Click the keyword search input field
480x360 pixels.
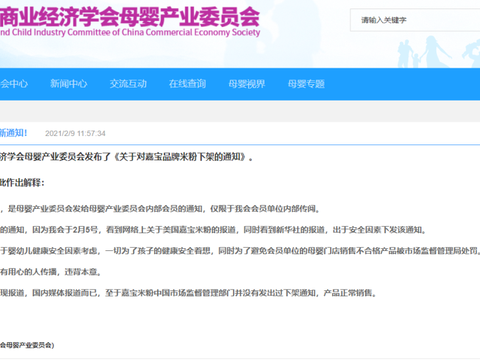coord(415,20)
